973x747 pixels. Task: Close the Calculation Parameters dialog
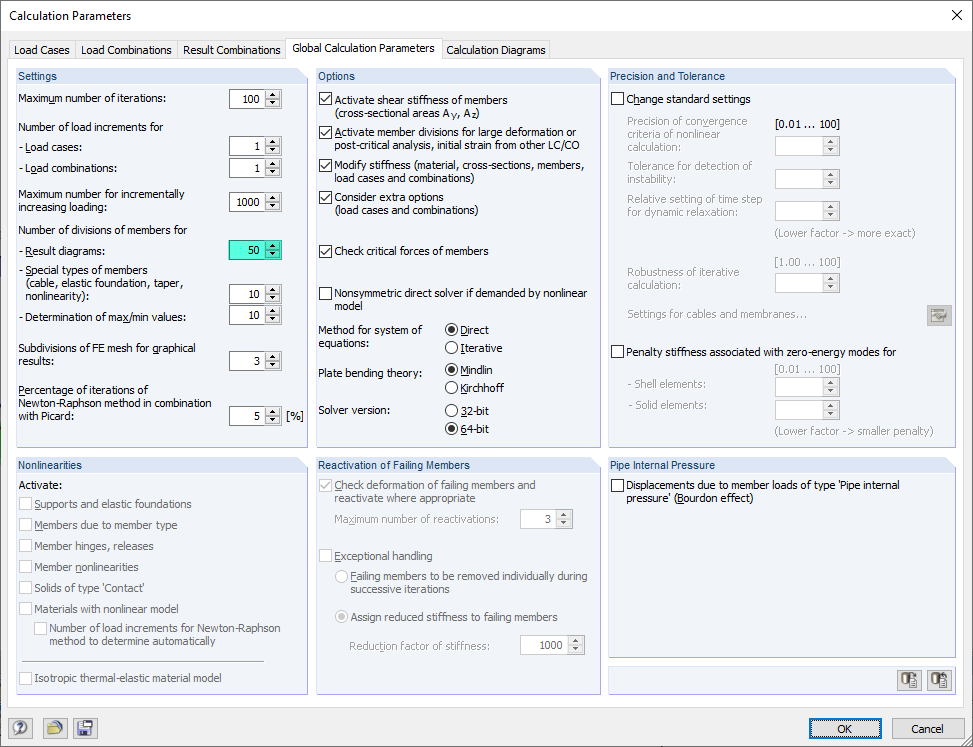955,15
